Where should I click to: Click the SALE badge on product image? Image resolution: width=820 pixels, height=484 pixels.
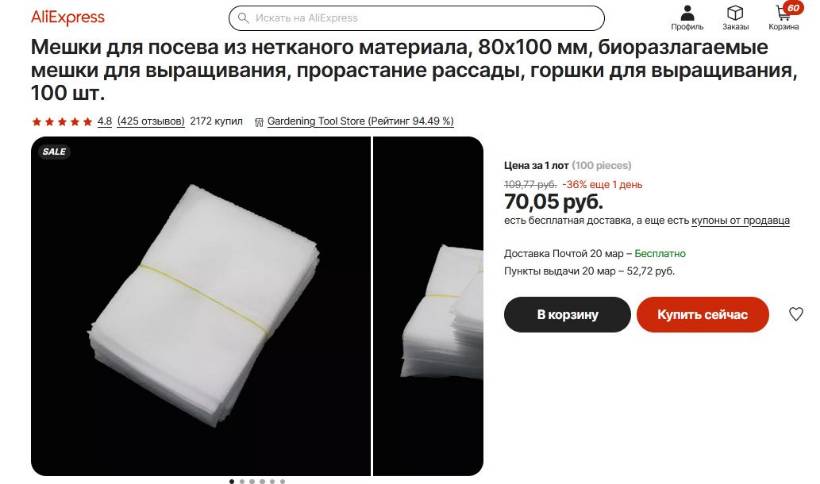(x=54, y=152)
